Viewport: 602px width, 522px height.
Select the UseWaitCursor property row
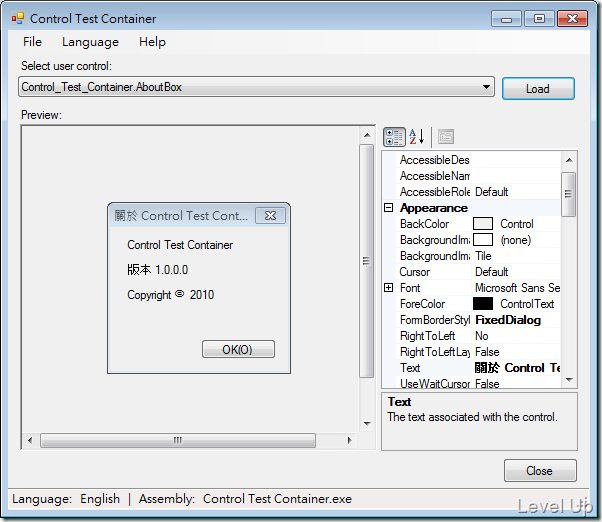[x=478, y=383]
